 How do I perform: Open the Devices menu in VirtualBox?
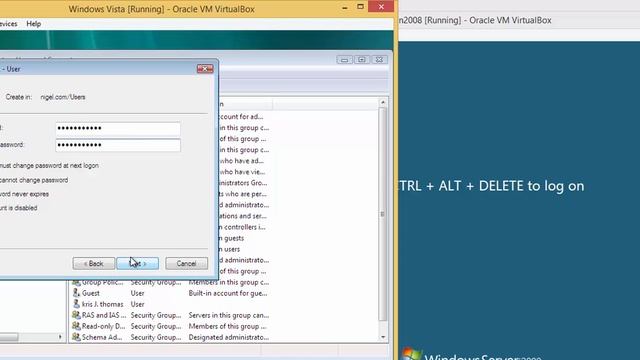(9, 24)
